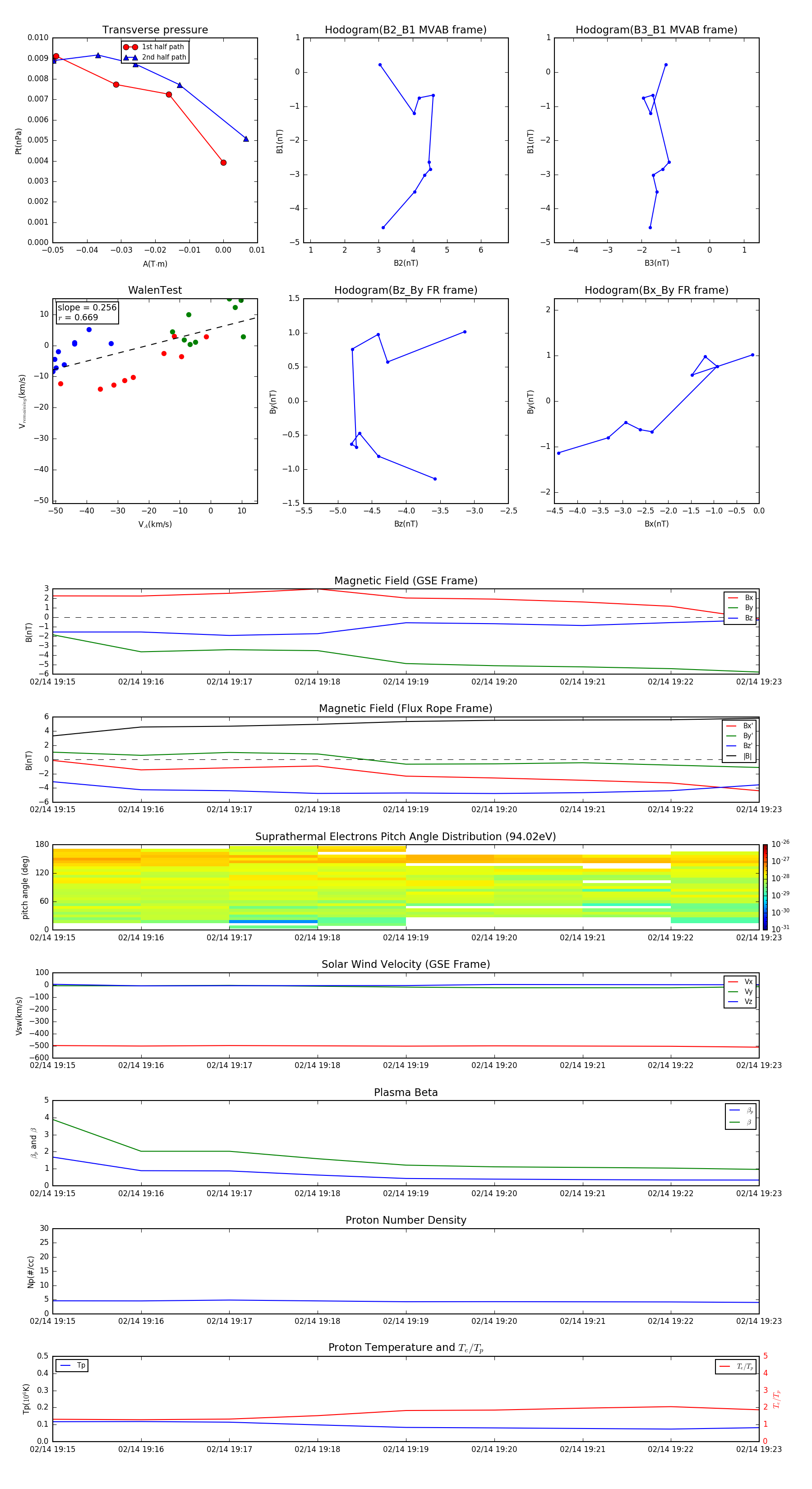Select Bz' legend entry in Flux Rope plot

(x=740, y=746)
